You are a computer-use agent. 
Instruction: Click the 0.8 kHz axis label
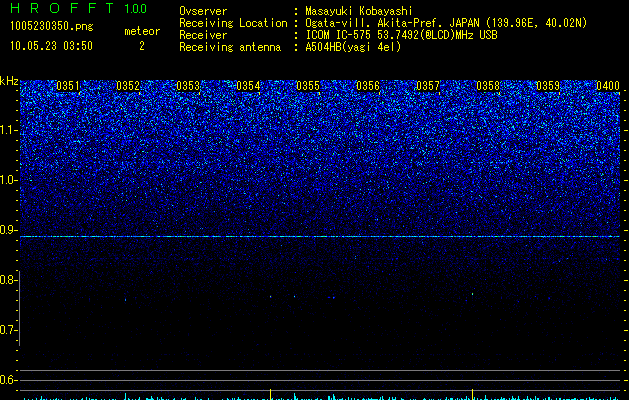click(9, 280)
